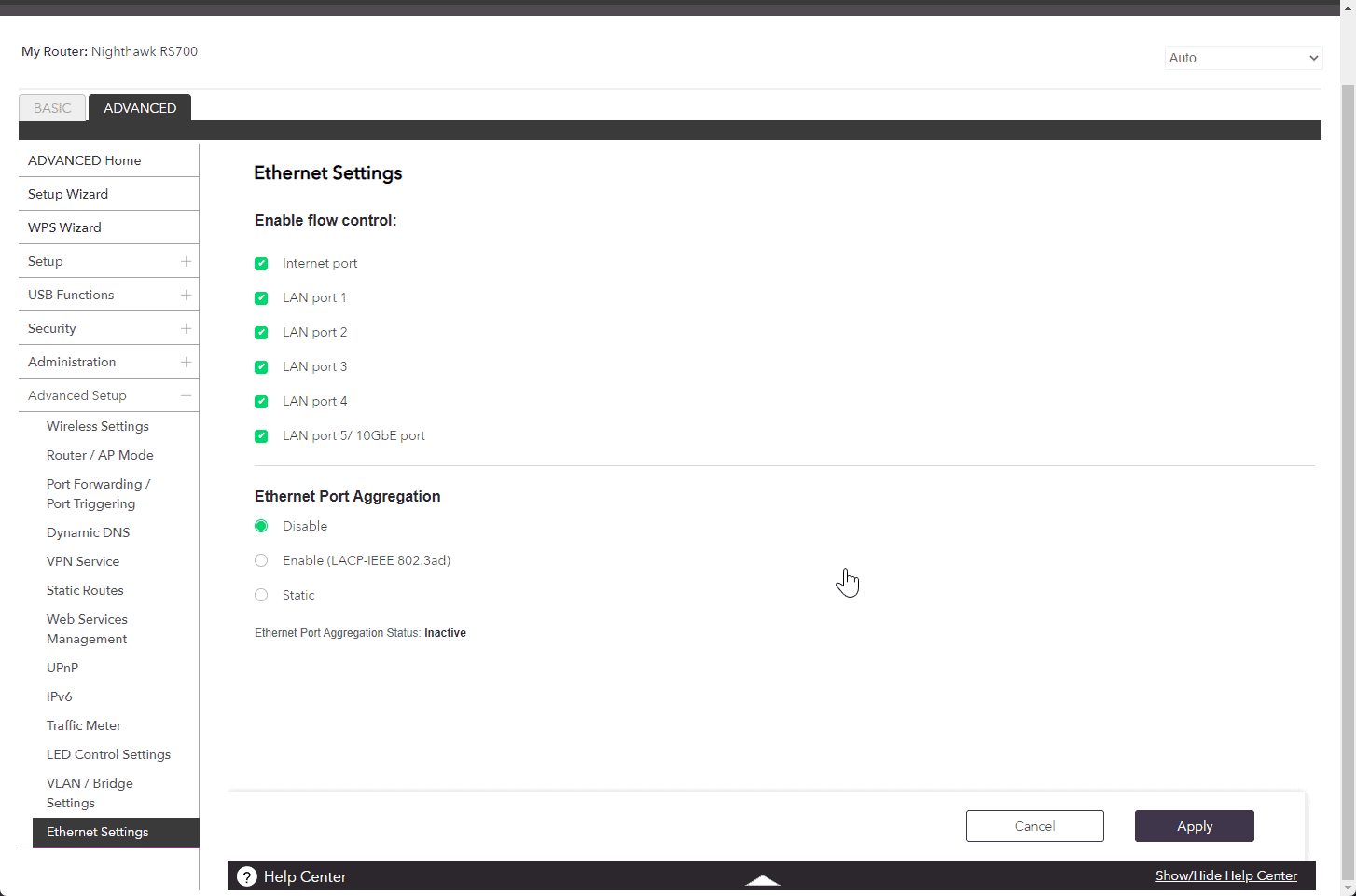Expand the Security section plus icon
Screen dimensions: 1356x896
click(186, 328)
